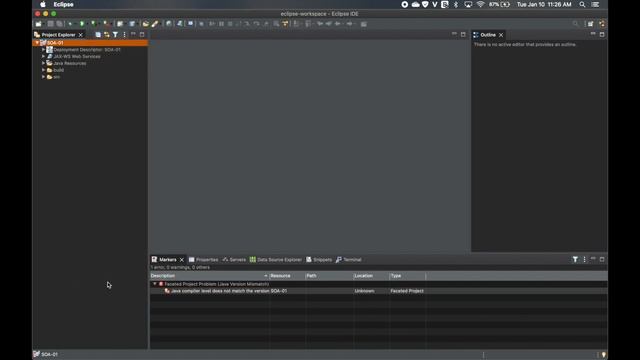Viewport: 640px width, 360px height.
Task: Minimize the Markers panel
Action: [593, 259]
